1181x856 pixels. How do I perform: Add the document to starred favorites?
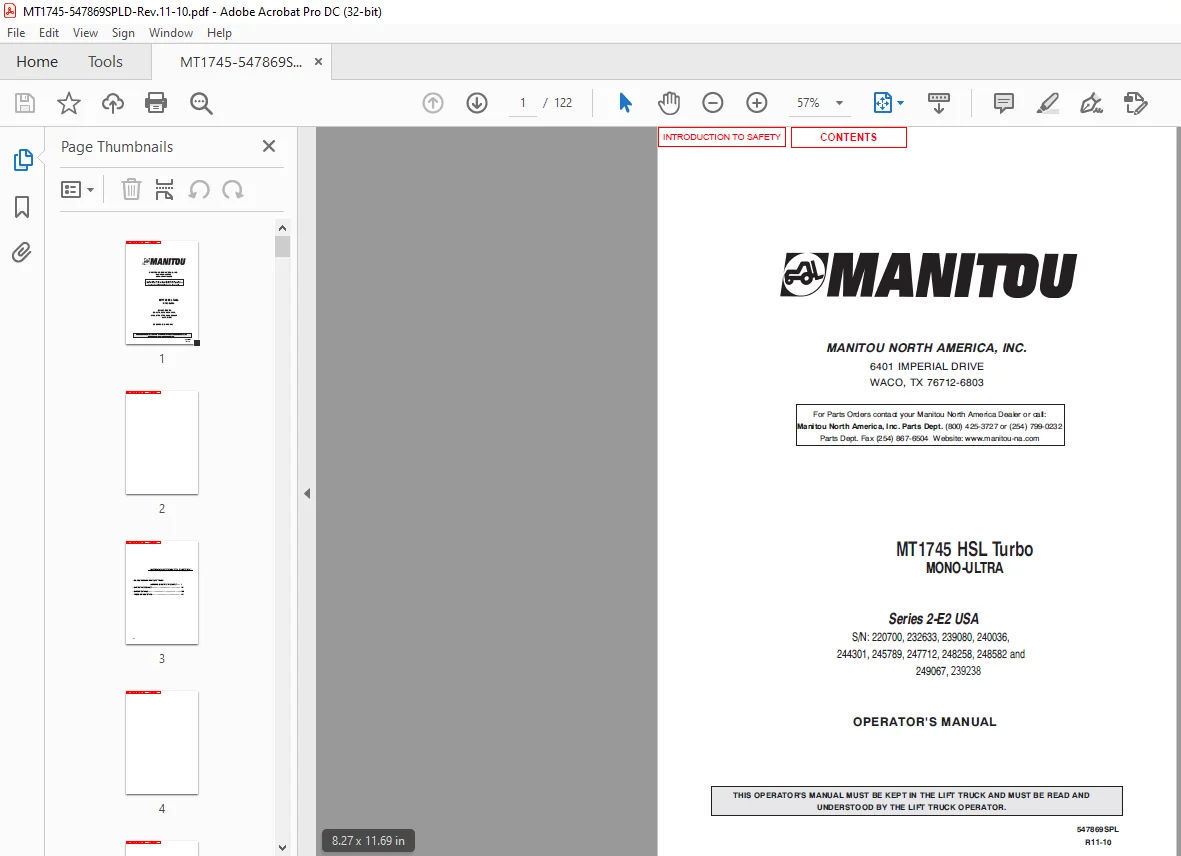tap(69, 103)
